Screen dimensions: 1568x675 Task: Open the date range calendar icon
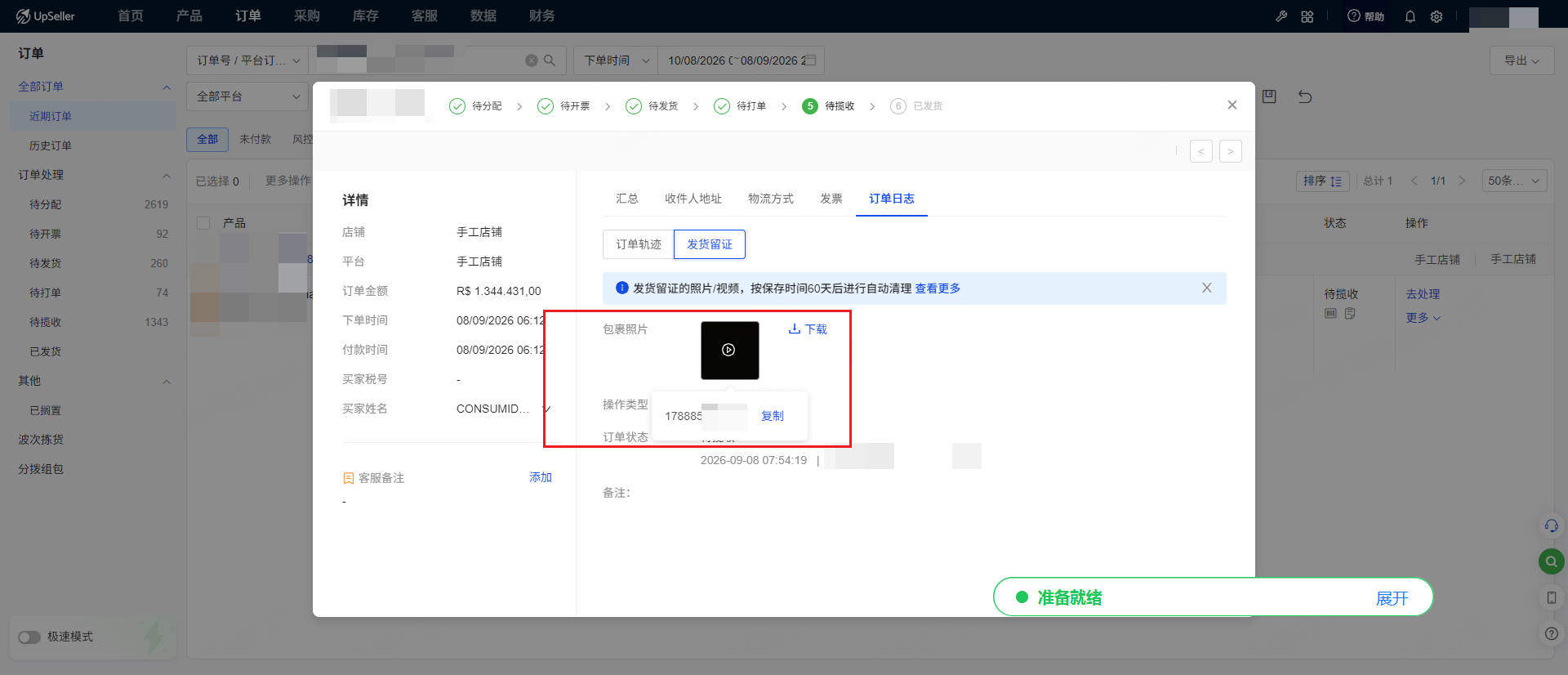[811, 60]
